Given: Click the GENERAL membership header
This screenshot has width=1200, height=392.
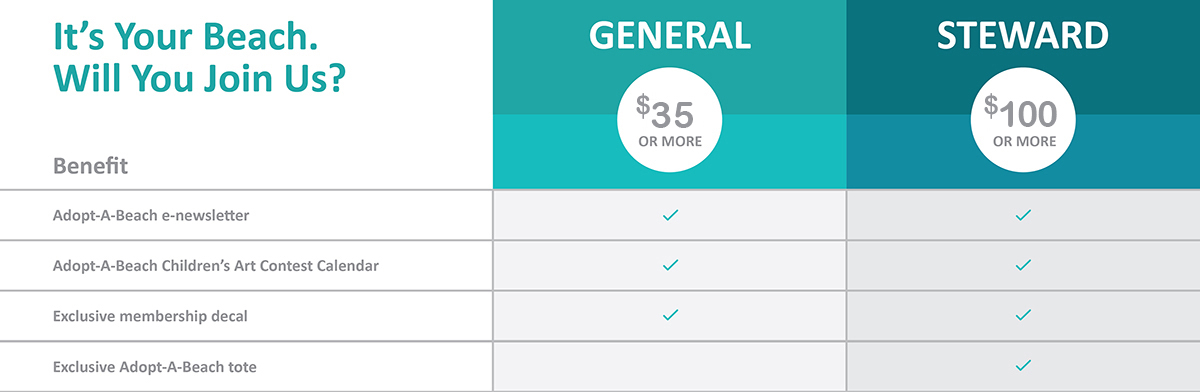Looking at the screenshot, I should point(670,36).
